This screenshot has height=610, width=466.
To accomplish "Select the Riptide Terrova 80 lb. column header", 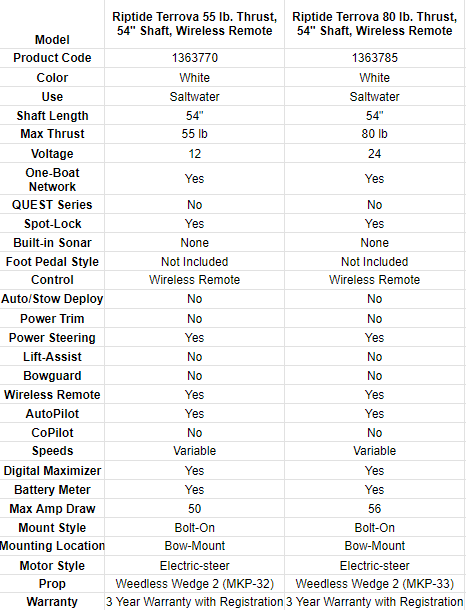I will (x=375, y=24).
